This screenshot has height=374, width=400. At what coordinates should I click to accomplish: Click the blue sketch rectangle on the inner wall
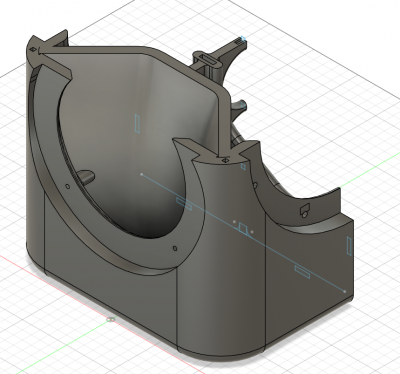[137, 123]
